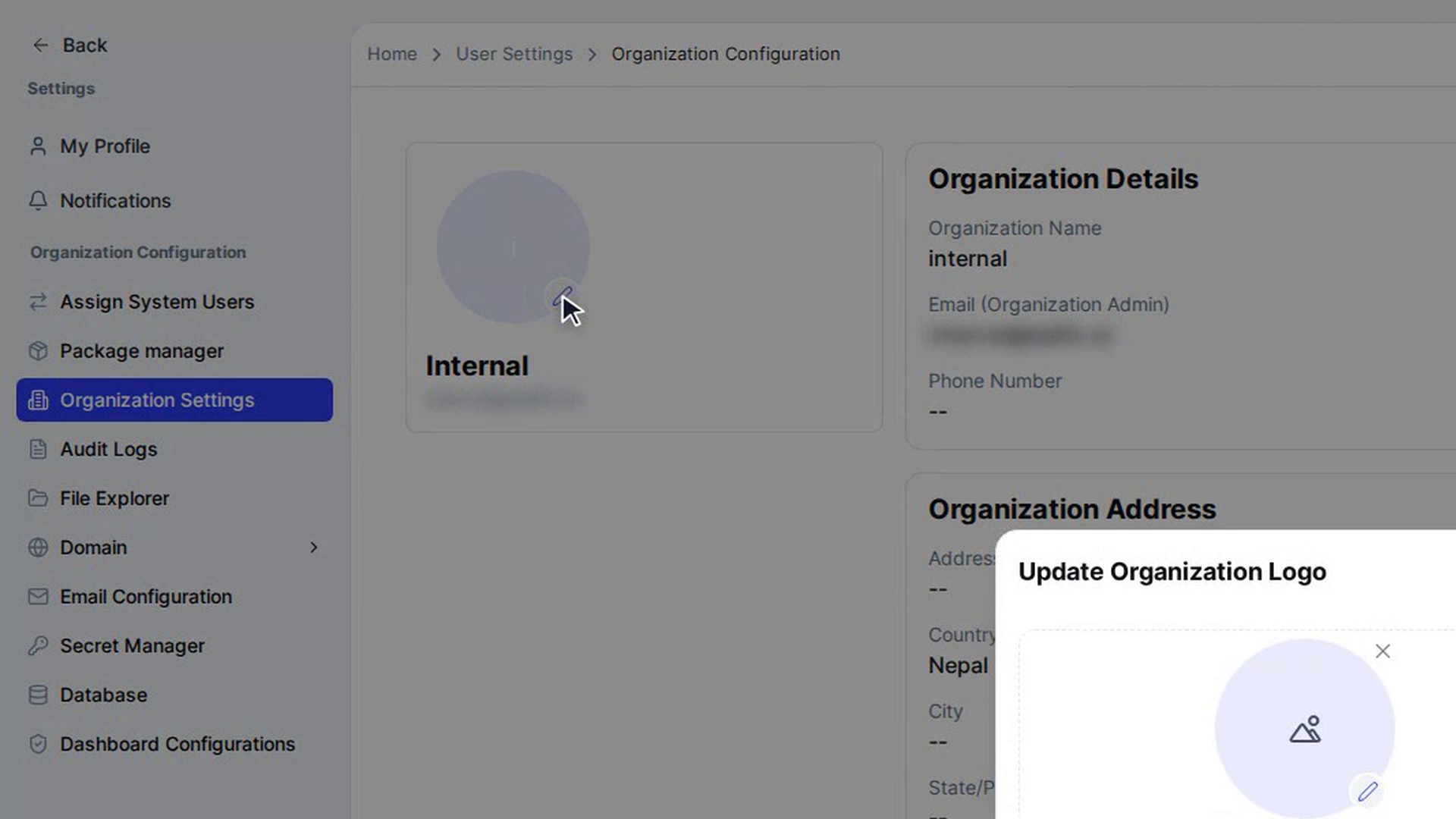Open User Settings breadcrumb link
Screen dimensions: 1456x819
(x=514, y=54)
